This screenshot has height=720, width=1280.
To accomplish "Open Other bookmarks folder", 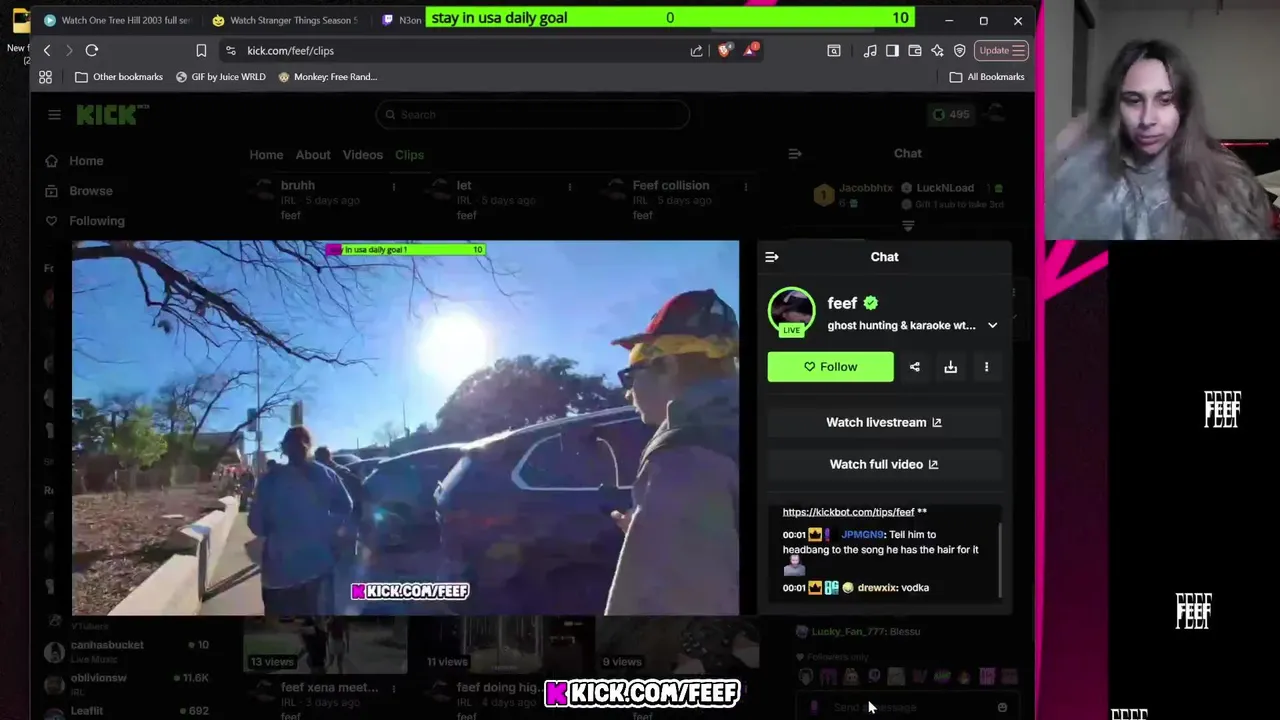I will click(x=120, y=77).
